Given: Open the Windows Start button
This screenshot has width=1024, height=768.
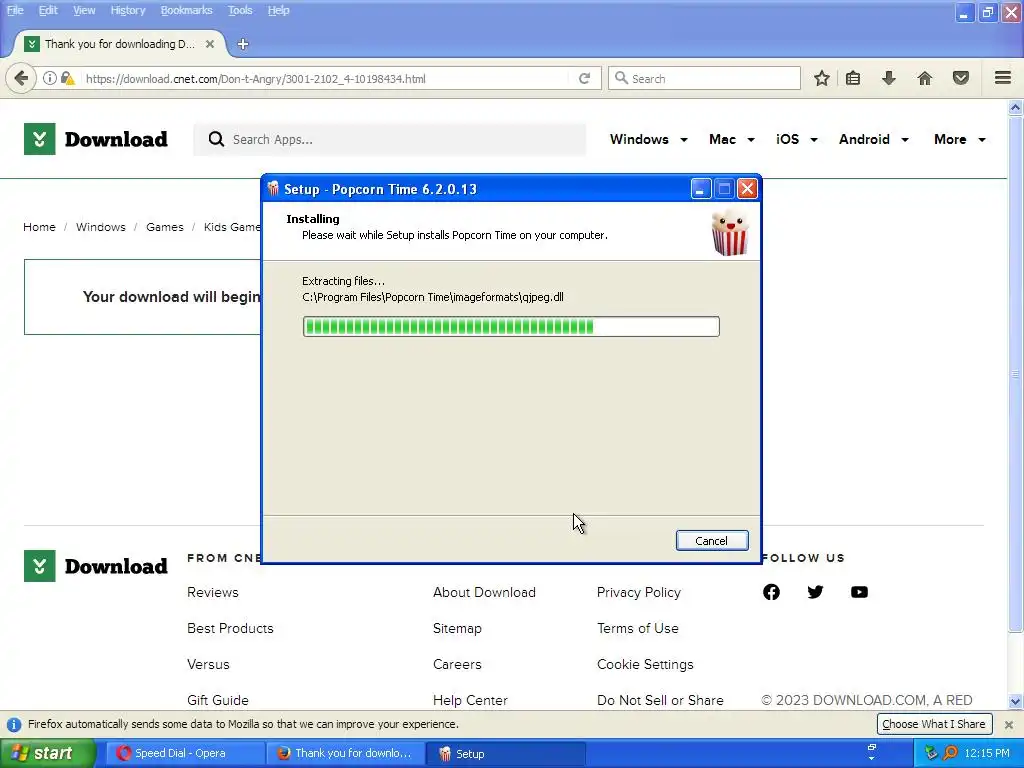Looking at the screenshot, I should tap(47, 753).
